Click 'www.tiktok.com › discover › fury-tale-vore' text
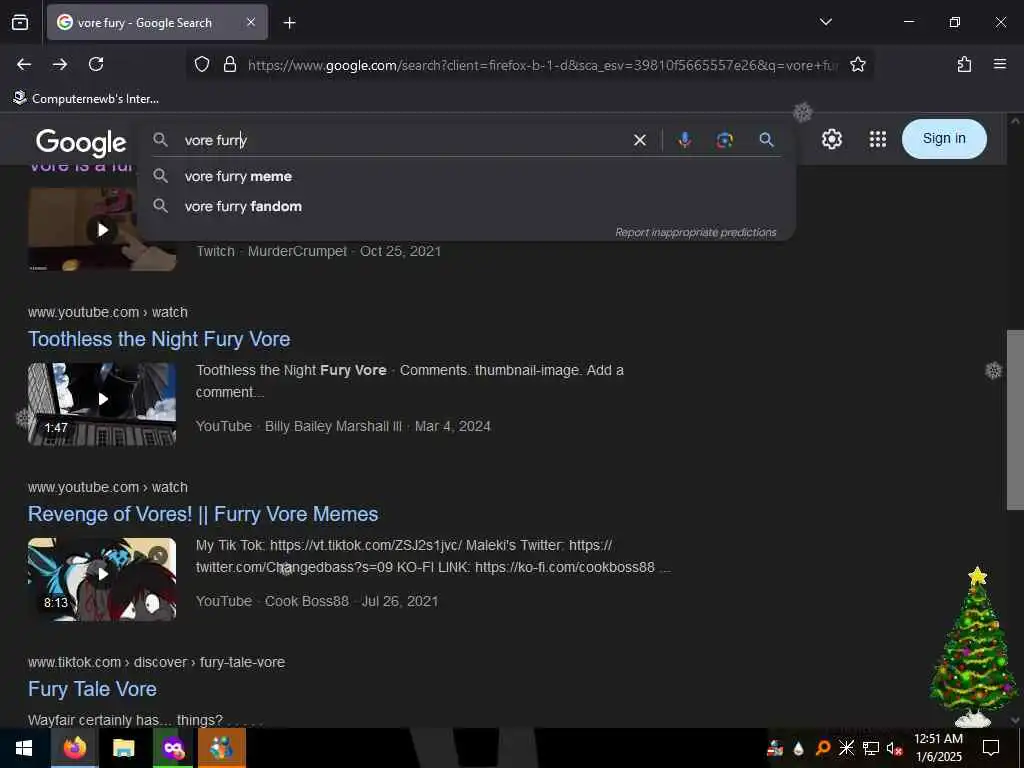The width and height of the screenshot is (1024, 768). (x=156, y=662)
